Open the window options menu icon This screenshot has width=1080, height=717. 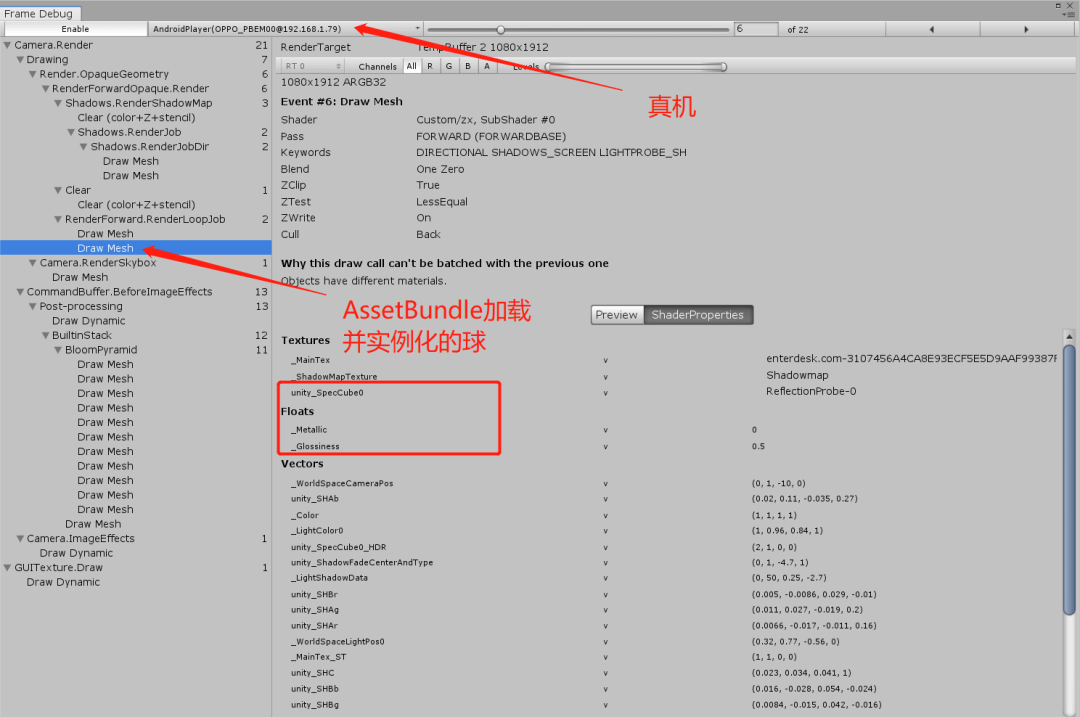[1068, 13]
